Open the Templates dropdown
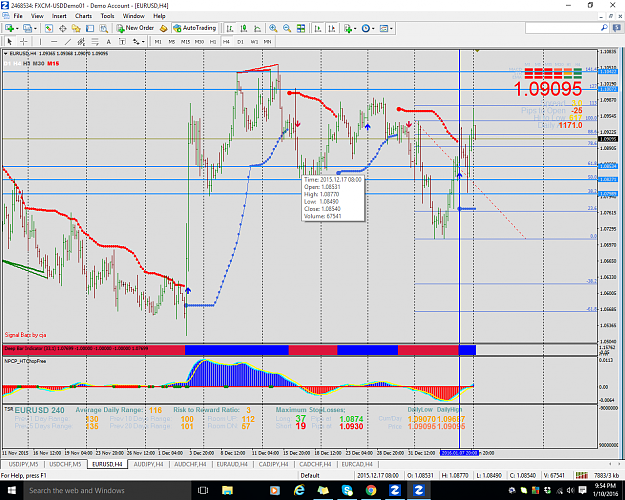 (386, 28)
